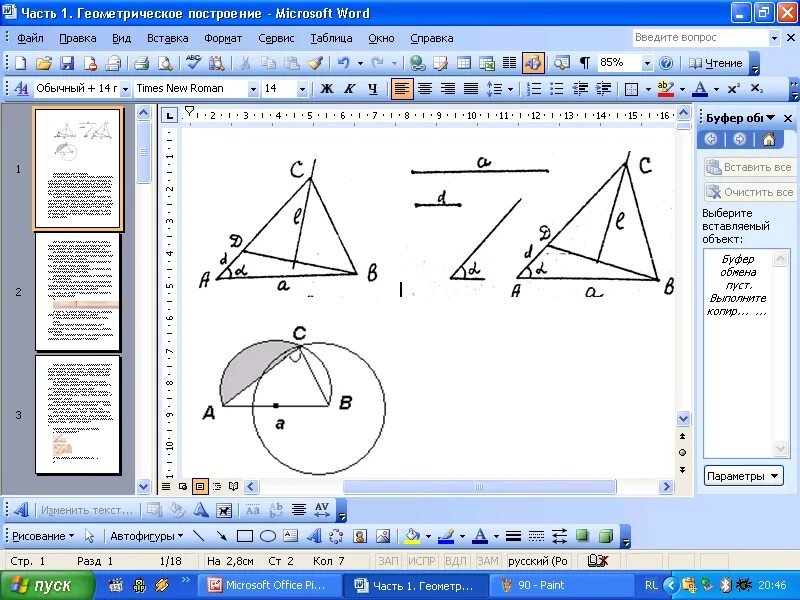Open the Формат menu
The image size is (800, 600).
coord(223,38)
